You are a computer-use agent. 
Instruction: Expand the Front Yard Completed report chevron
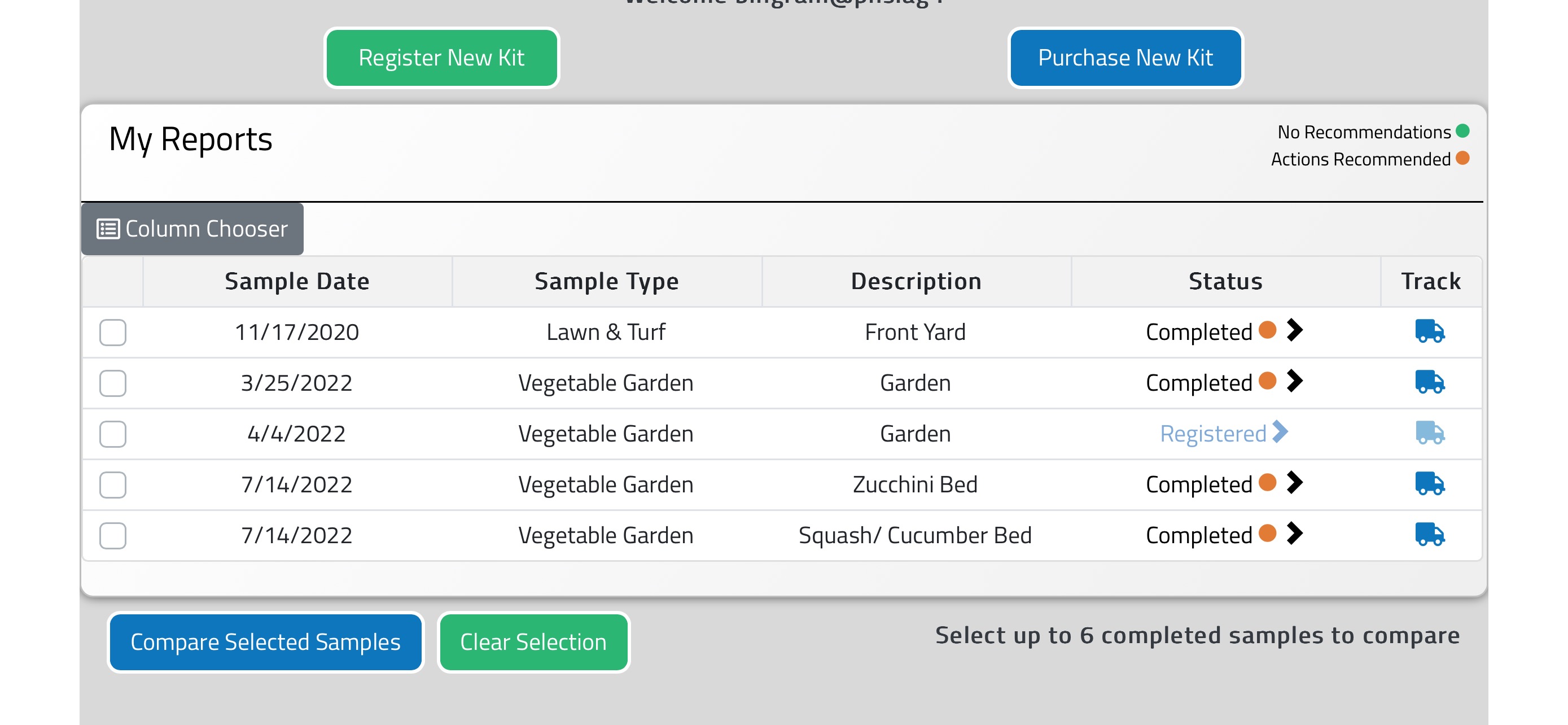coord(1295,330)
